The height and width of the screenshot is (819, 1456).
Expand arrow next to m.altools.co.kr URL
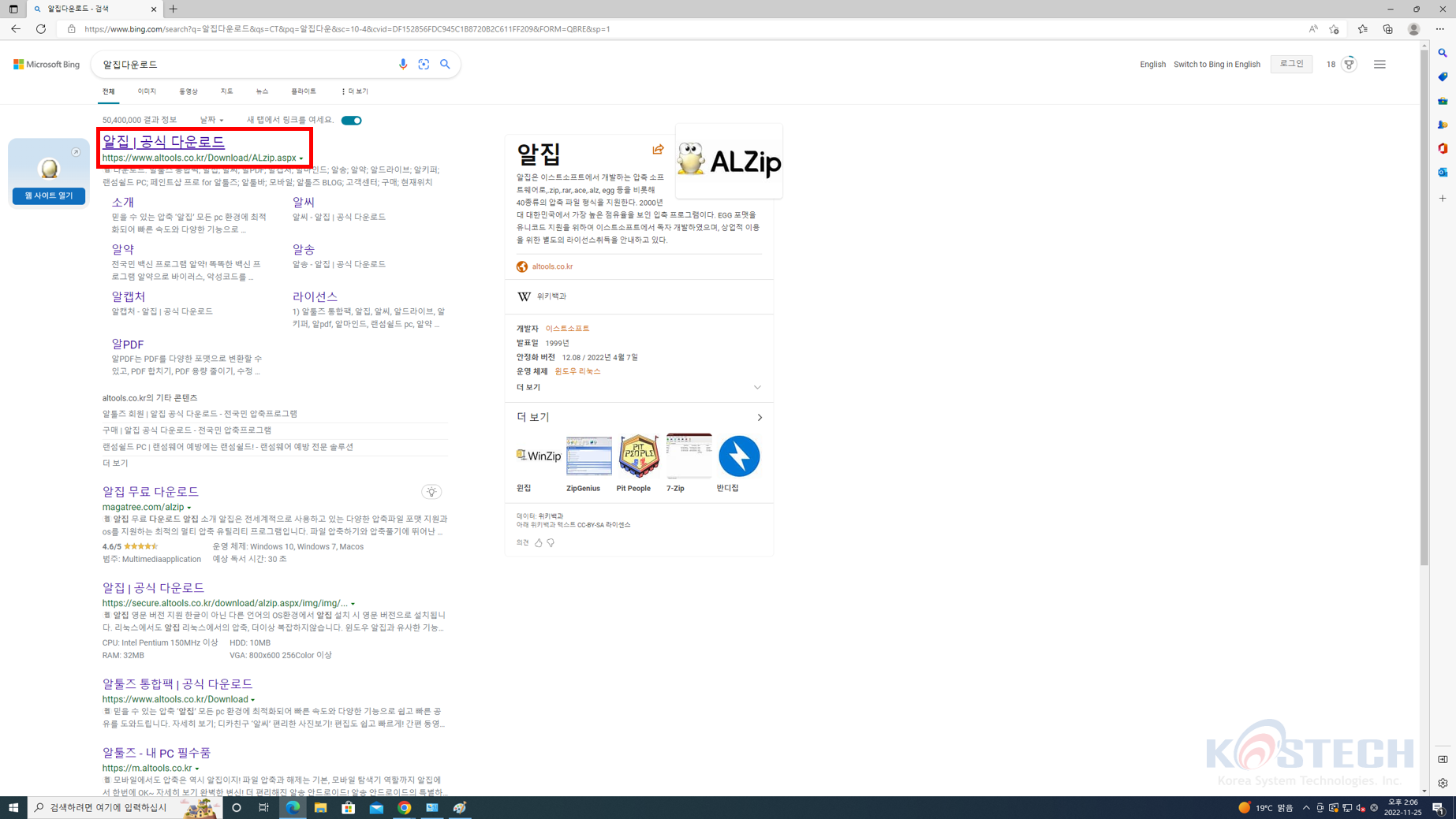197,769
